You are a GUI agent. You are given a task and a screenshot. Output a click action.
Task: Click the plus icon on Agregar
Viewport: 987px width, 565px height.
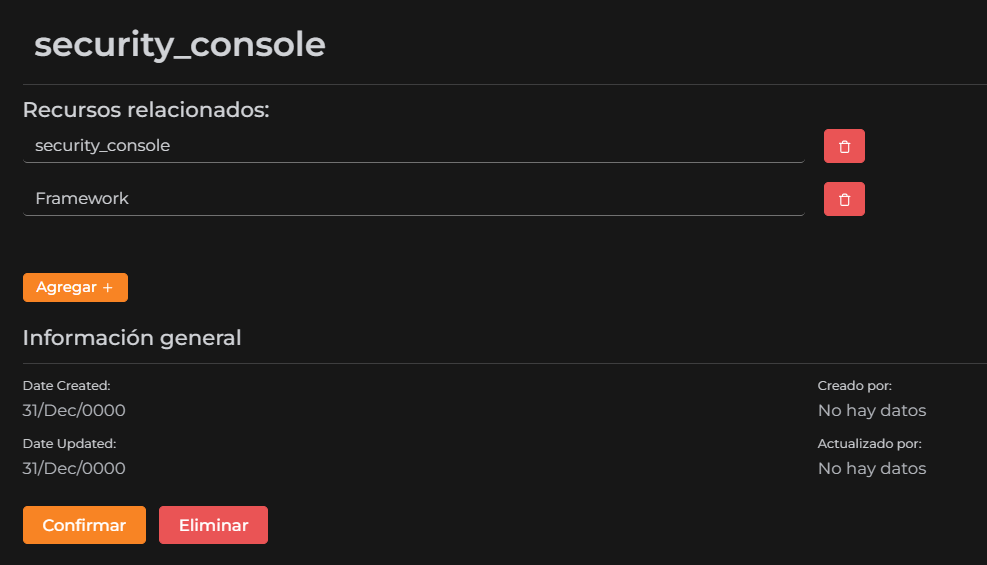pos(108,287)
